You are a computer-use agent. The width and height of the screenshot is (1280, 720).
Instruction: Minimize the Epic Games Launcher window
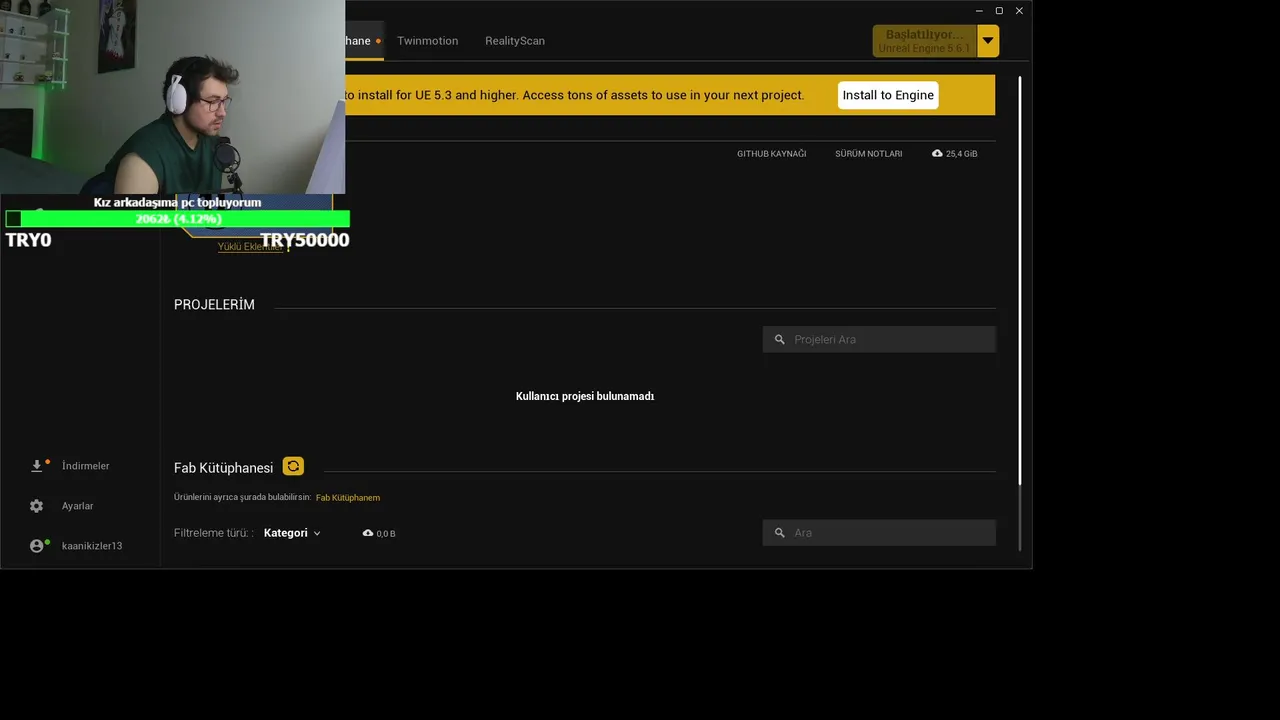coord(979,11)
